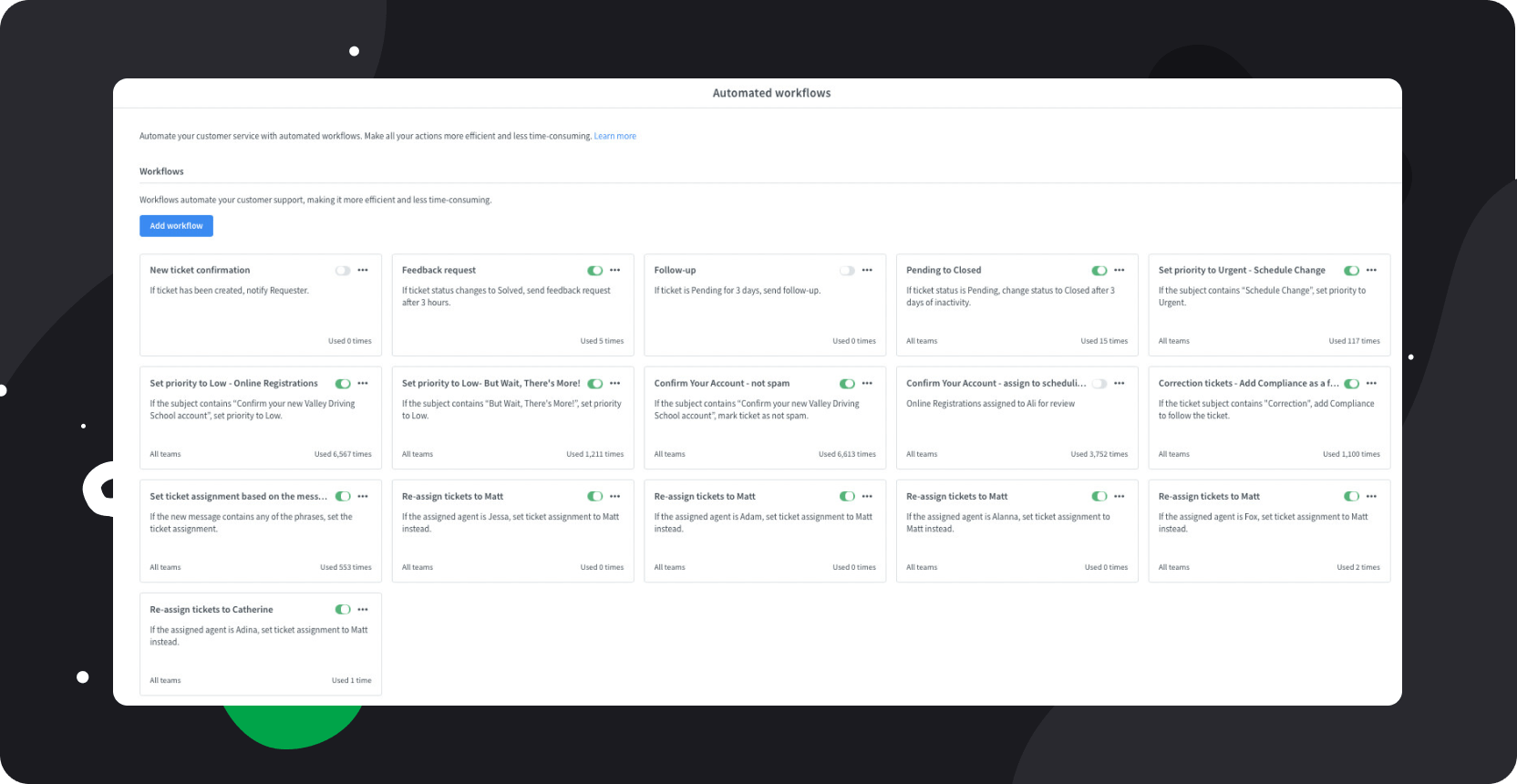Click the Add workflow button

(x=176, y=226)
